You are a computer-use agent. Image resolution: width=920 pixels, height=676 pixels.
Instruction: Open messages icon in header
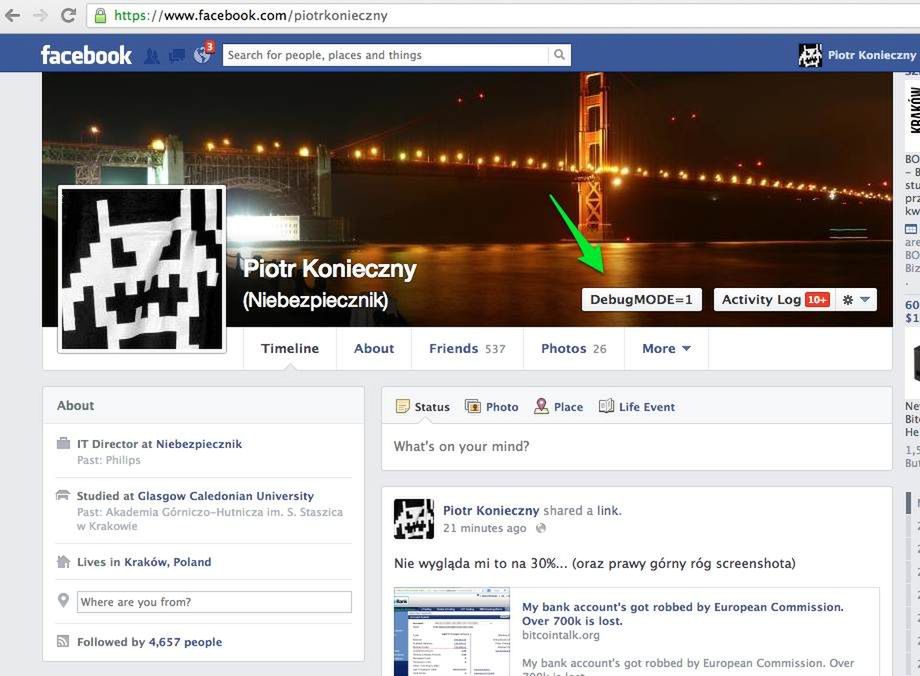pos(176,56)
